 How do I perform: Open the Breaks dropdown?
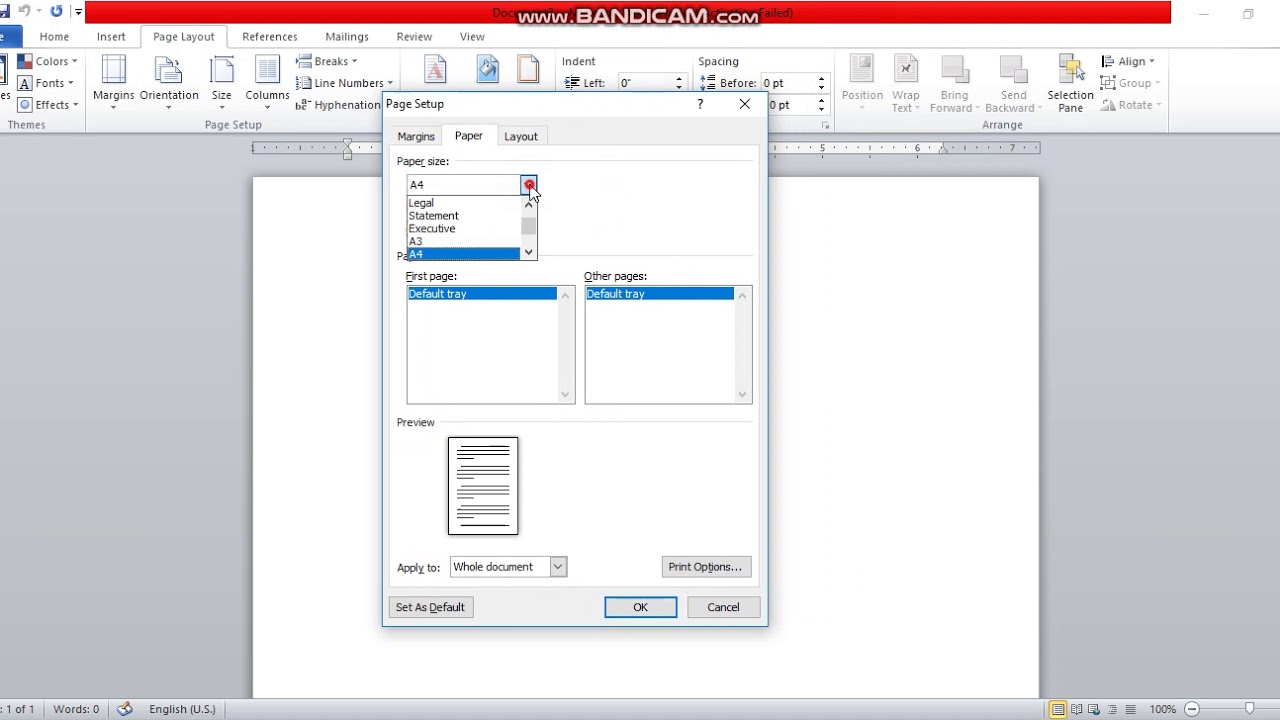point(327,61)
